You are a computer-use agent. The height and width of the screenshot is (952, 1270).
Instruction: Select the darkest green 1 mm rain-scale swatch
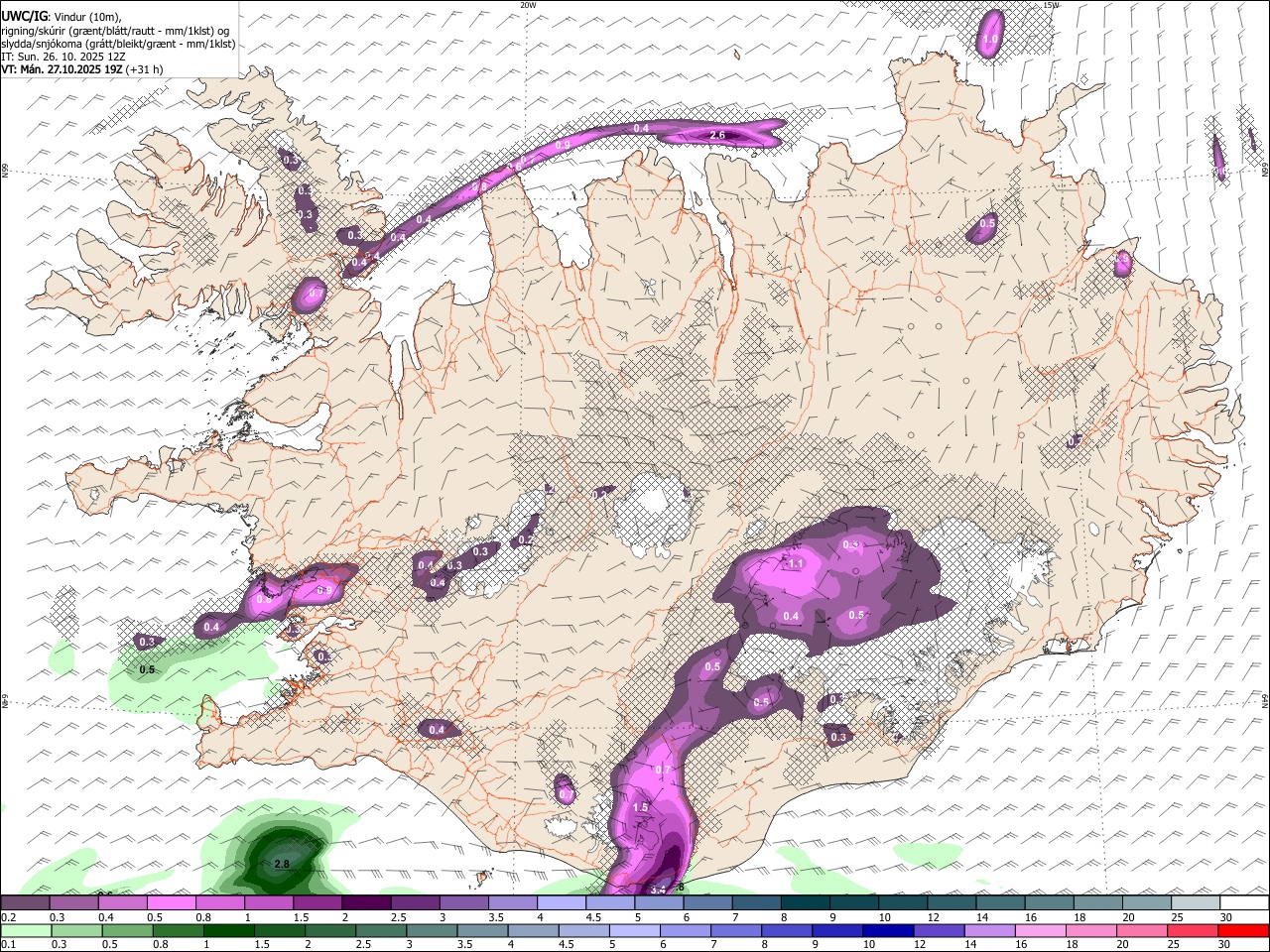coord(228,930)
